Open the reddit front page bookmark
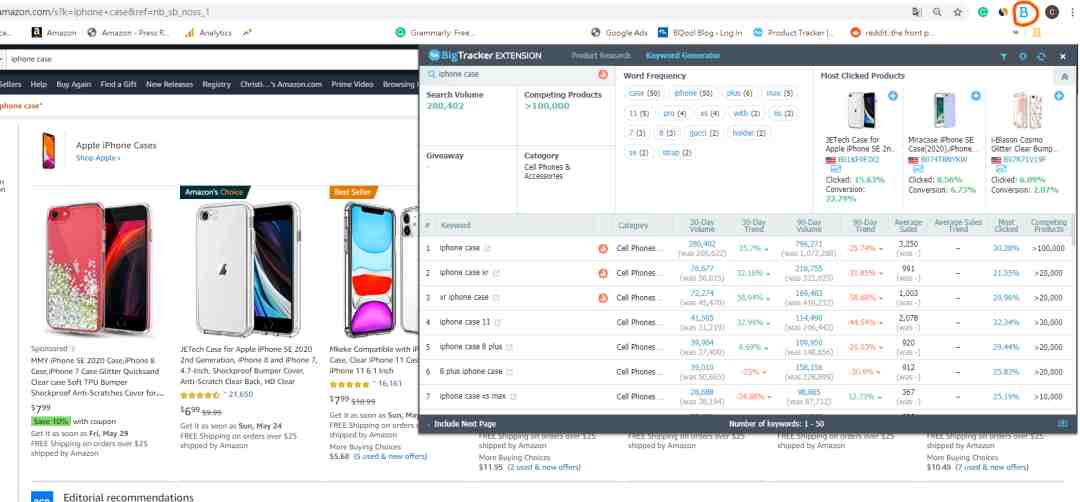Screen dimensions: 1080x502 pos(893,32)
